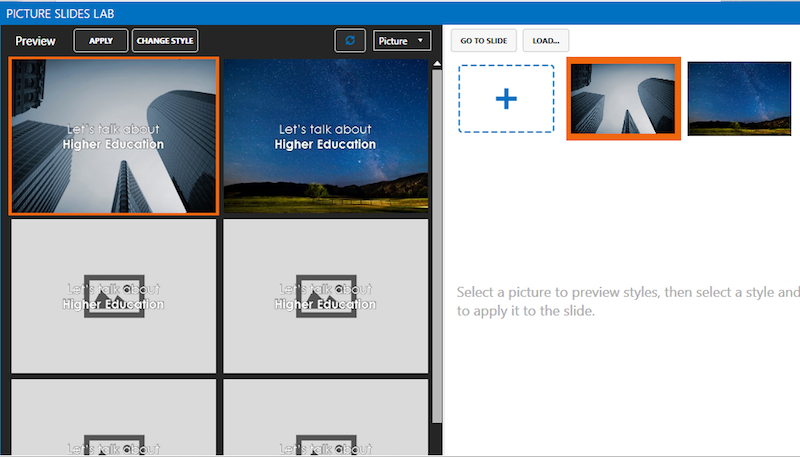Select the bottom-left partially visible placeholder preview
This screenshot has height=457, width=800.
(x=113, y=418)
